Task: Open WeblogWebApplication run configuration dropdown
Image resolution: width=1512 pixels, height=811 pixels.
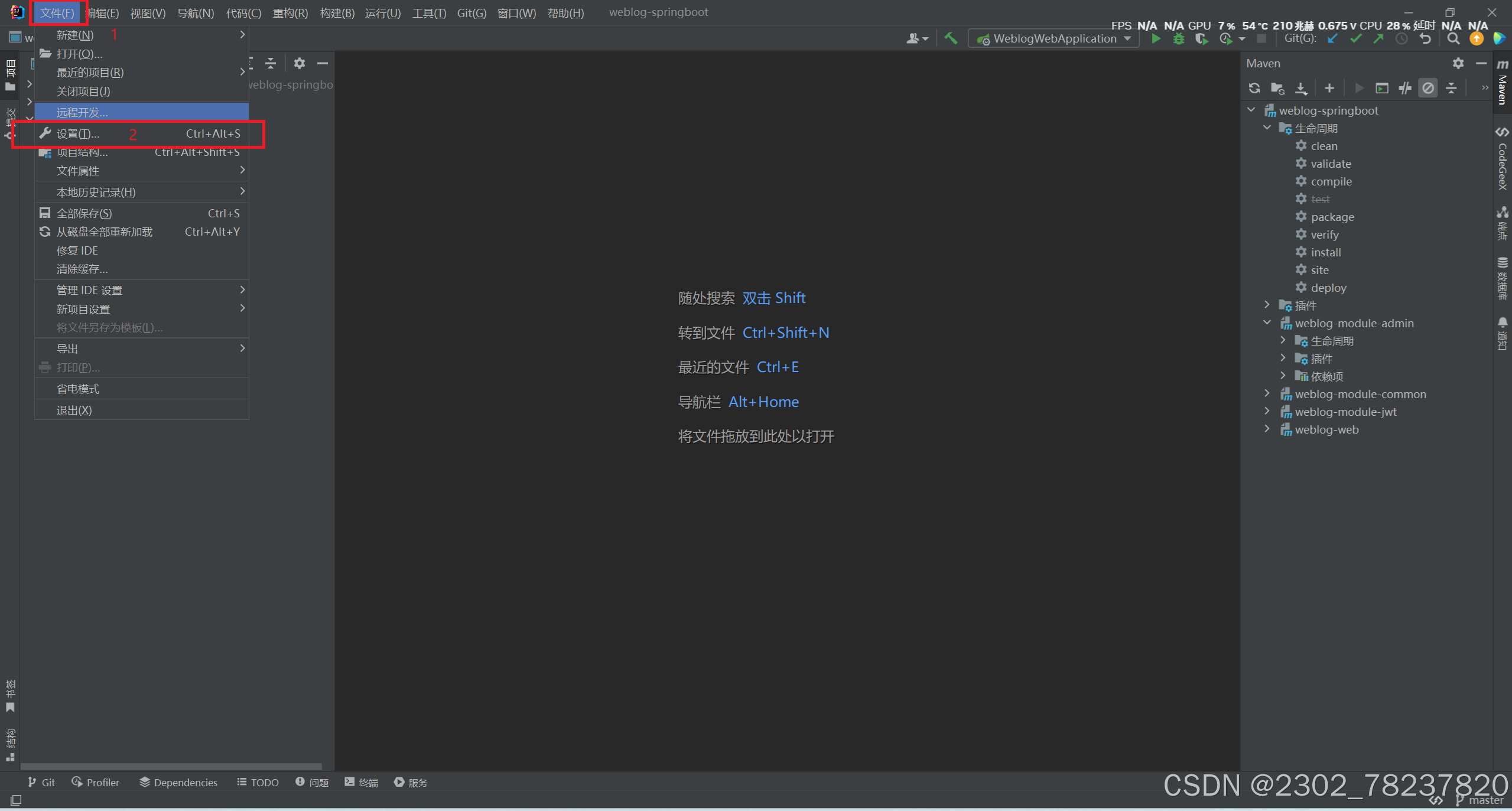Action: tap(1055, 39)
